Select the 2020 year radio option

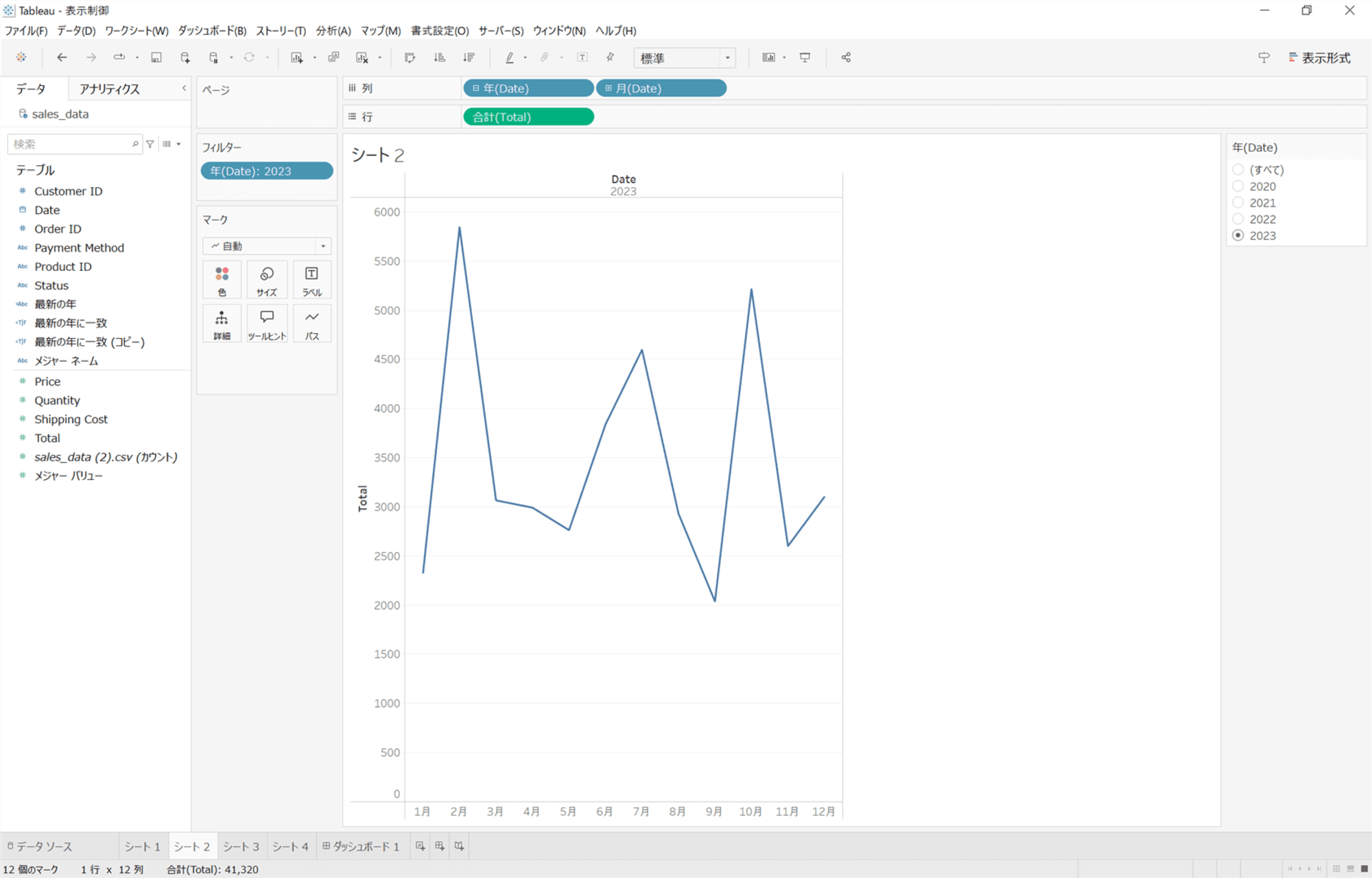(x=1238, y=186)
